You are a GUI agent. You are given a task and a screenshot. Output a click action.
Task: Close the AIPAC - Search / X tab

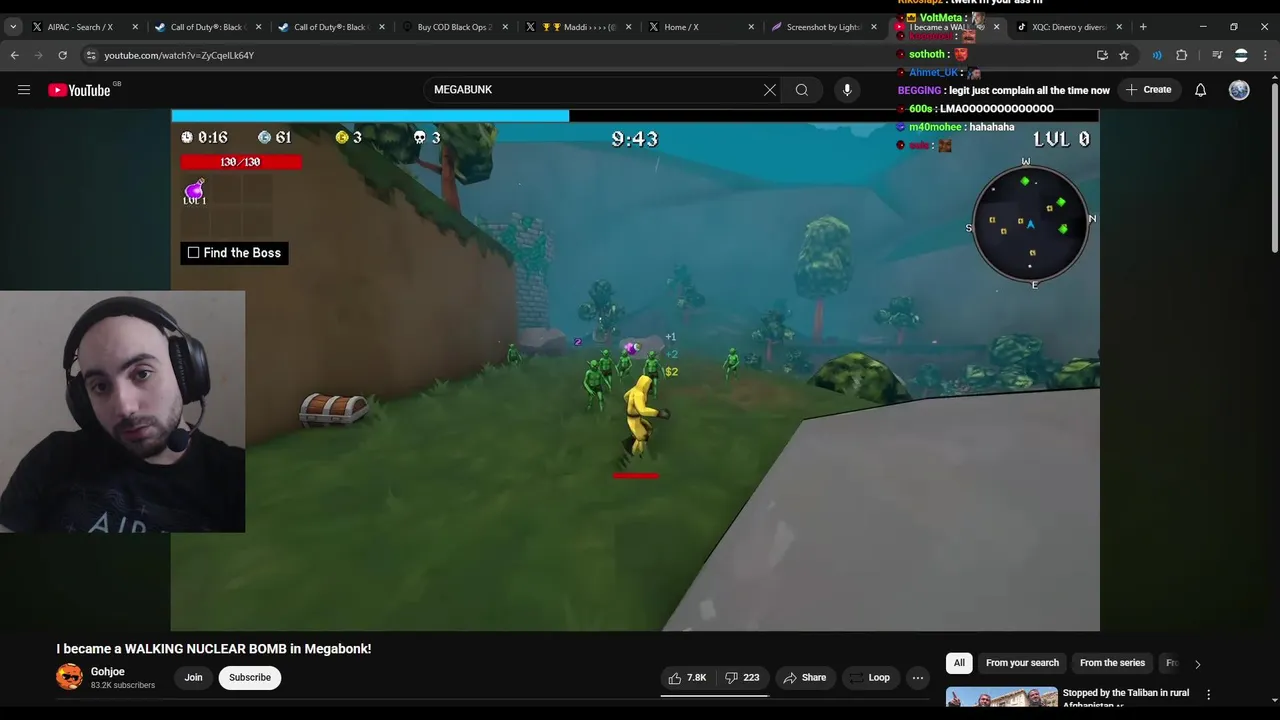click(135, 27)
